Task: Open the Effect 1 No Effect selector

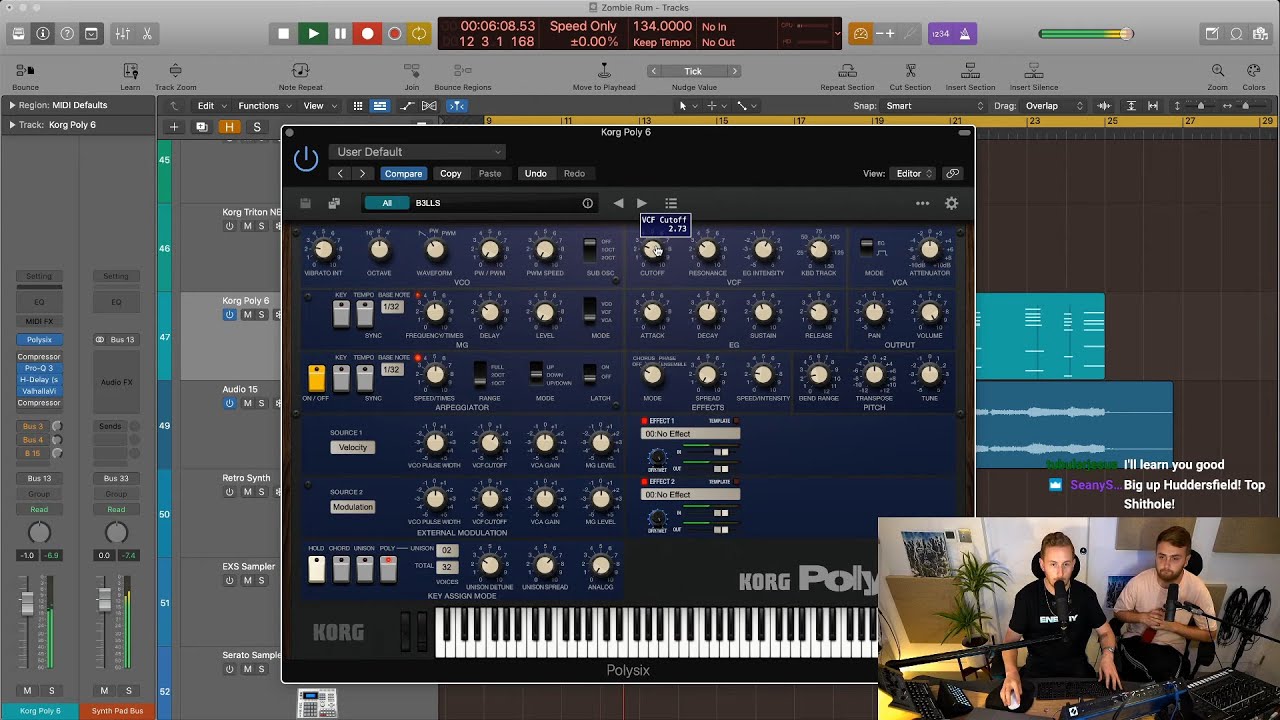Action: [x=690, y=434]
